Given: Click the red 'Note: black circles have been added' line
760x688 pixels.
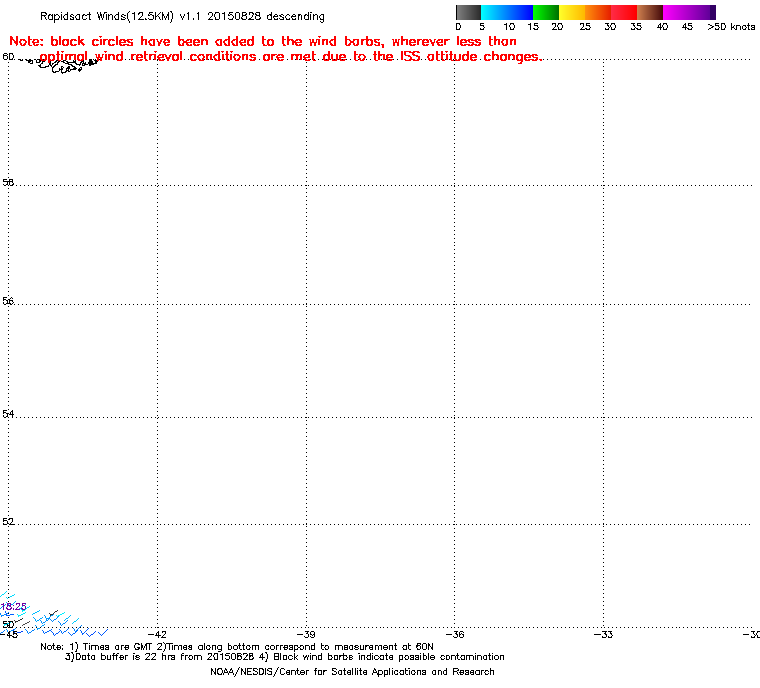Looking at the screenshot, I should point(263,41).
